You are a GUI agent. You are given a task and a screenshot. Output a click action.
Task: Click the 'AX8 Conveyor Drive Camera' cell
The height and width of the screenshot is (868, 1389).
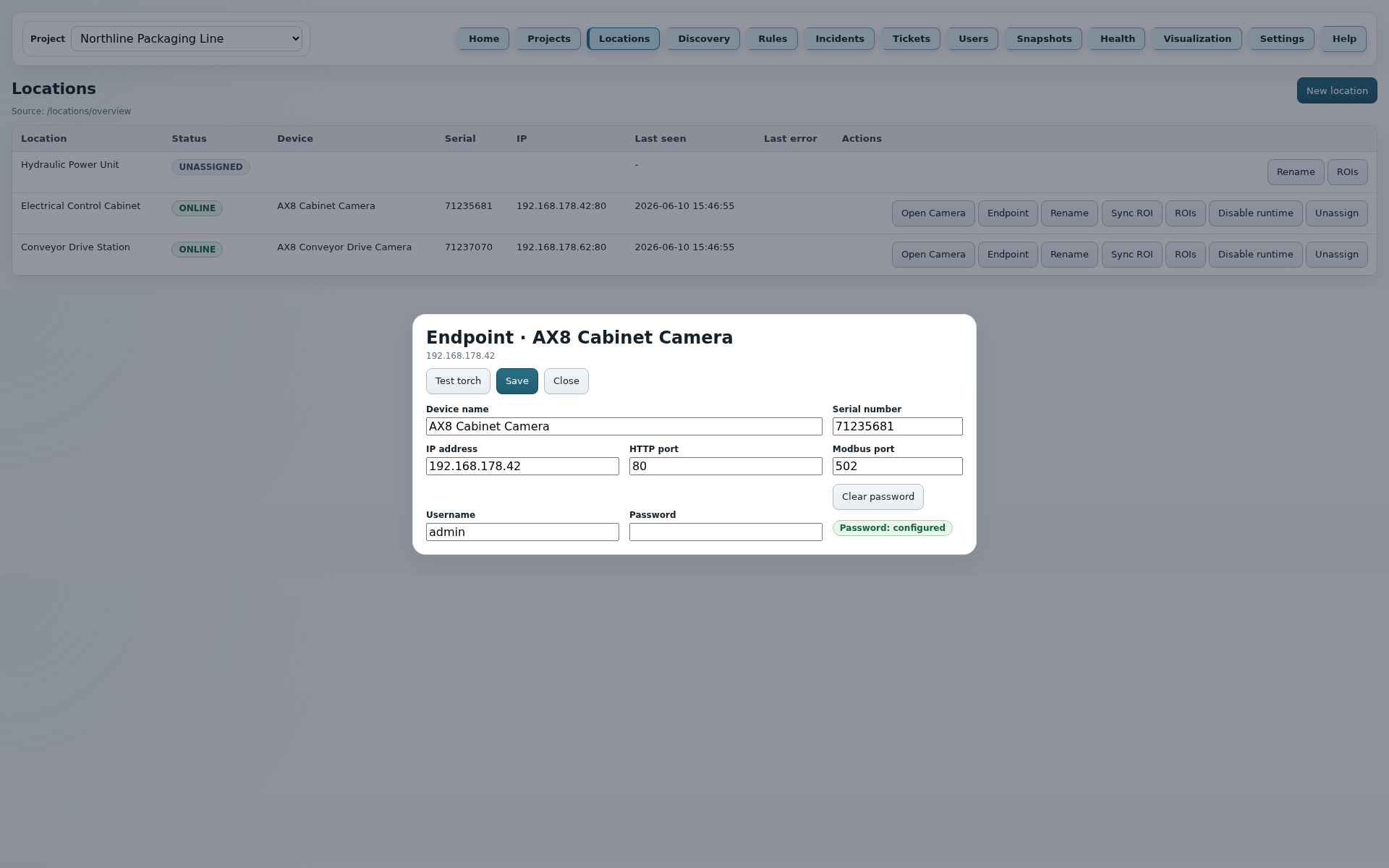pyautogui.click(x=344, y=247)
